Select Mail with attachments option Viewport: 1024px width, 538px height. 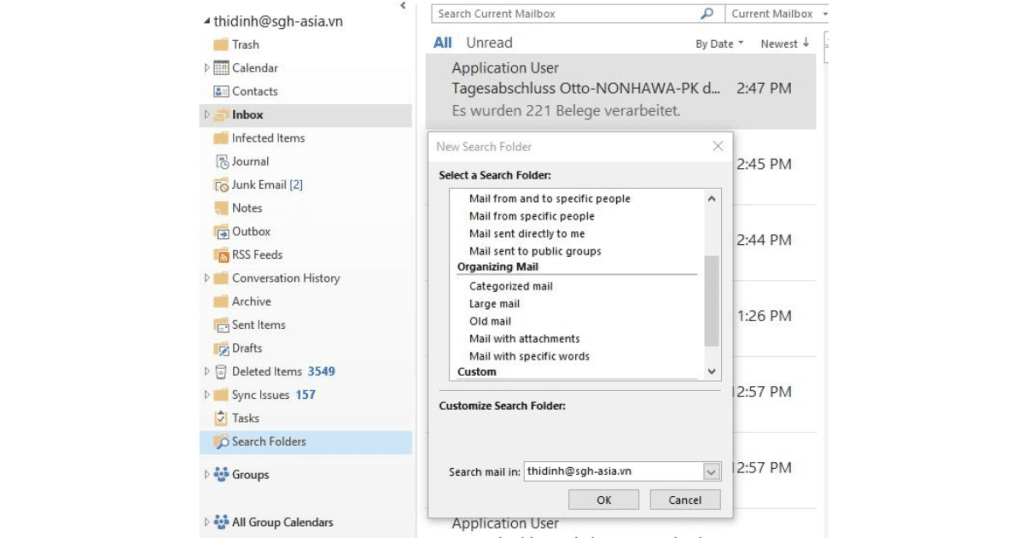click(x=524, y=339)
